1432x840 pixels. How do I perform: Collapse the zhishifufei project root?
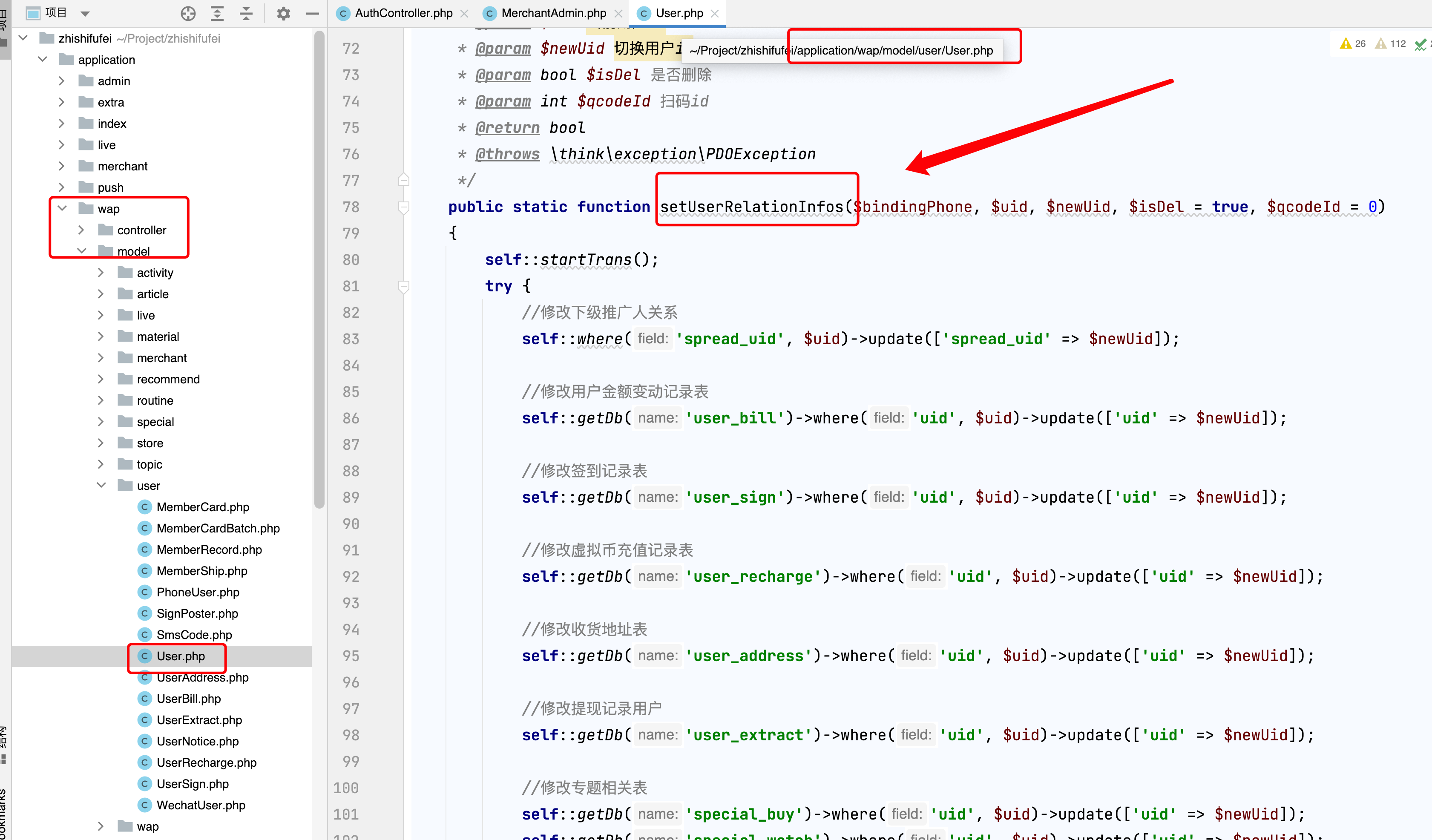pos(23,38)
